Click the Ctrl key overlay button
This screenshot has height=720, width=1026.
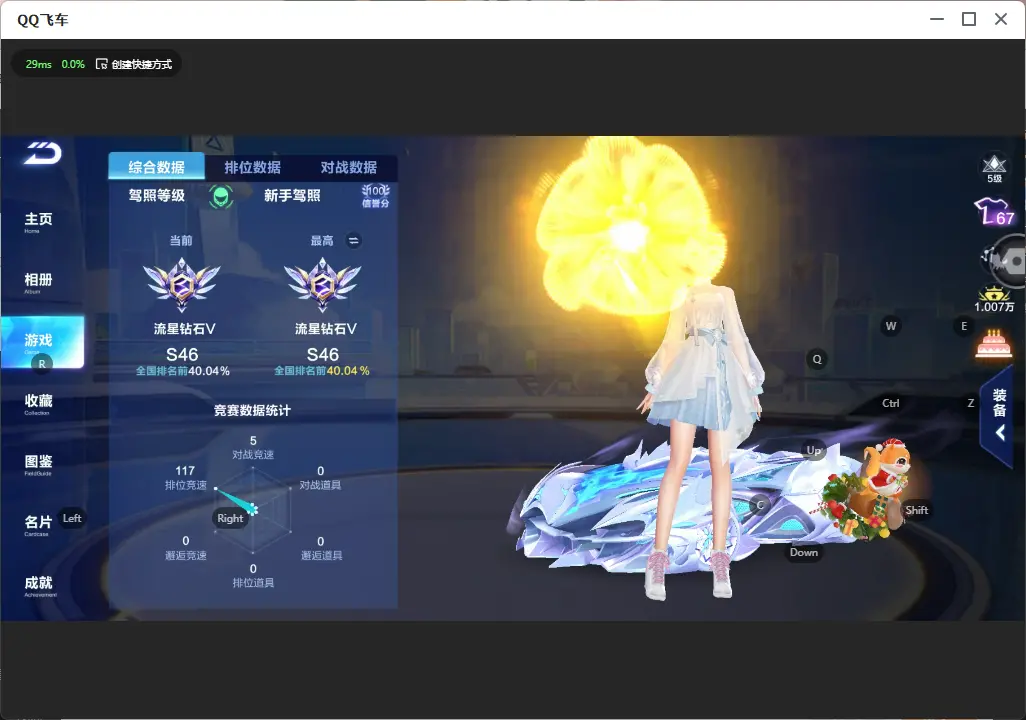tap(891, 403)
